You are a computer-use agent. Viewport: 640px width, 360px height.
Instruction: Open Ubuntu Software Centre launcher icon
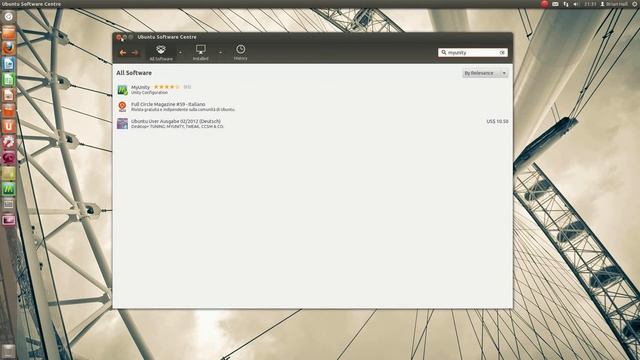[9, 110]
